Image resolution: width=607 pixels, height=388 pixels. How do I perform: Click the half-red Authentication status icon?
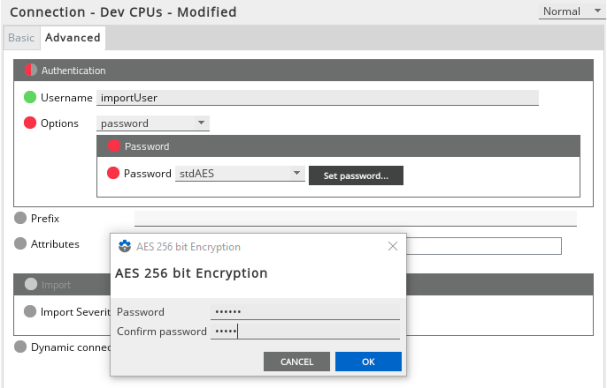pyautogui.click(x=31, y=70)
